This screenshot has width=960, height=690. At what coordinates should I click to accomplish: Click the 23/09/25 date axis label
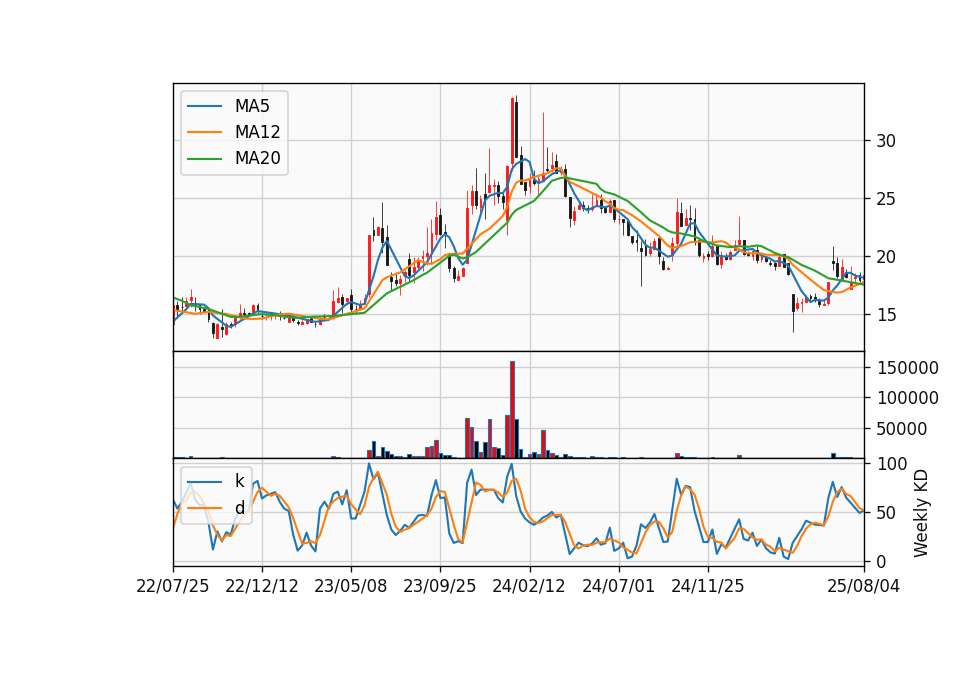[440, 586]
